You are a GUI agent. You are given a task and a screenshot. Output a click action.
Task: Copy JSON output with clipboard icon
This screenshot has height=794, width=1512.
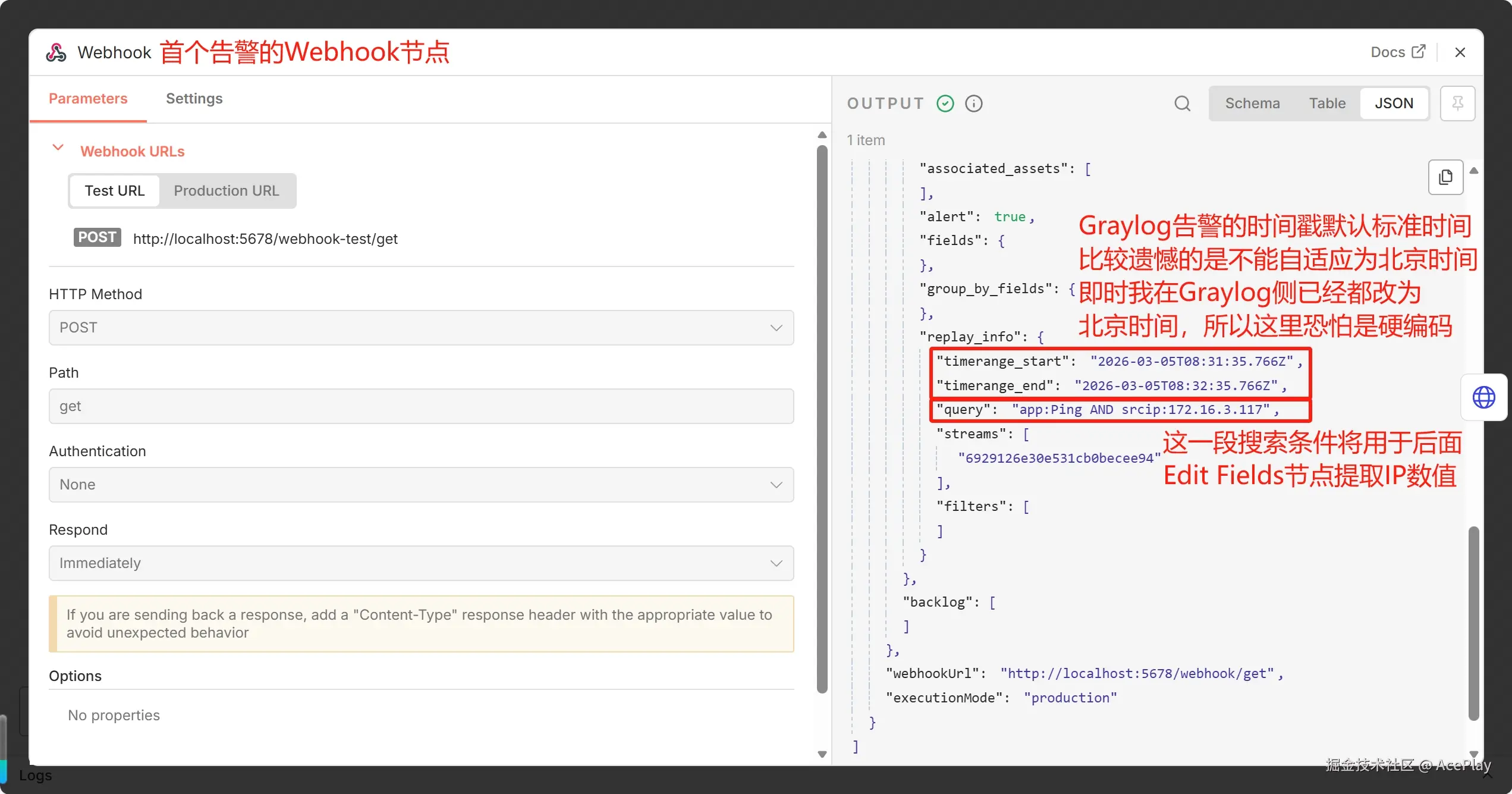tap(1445, 177)
